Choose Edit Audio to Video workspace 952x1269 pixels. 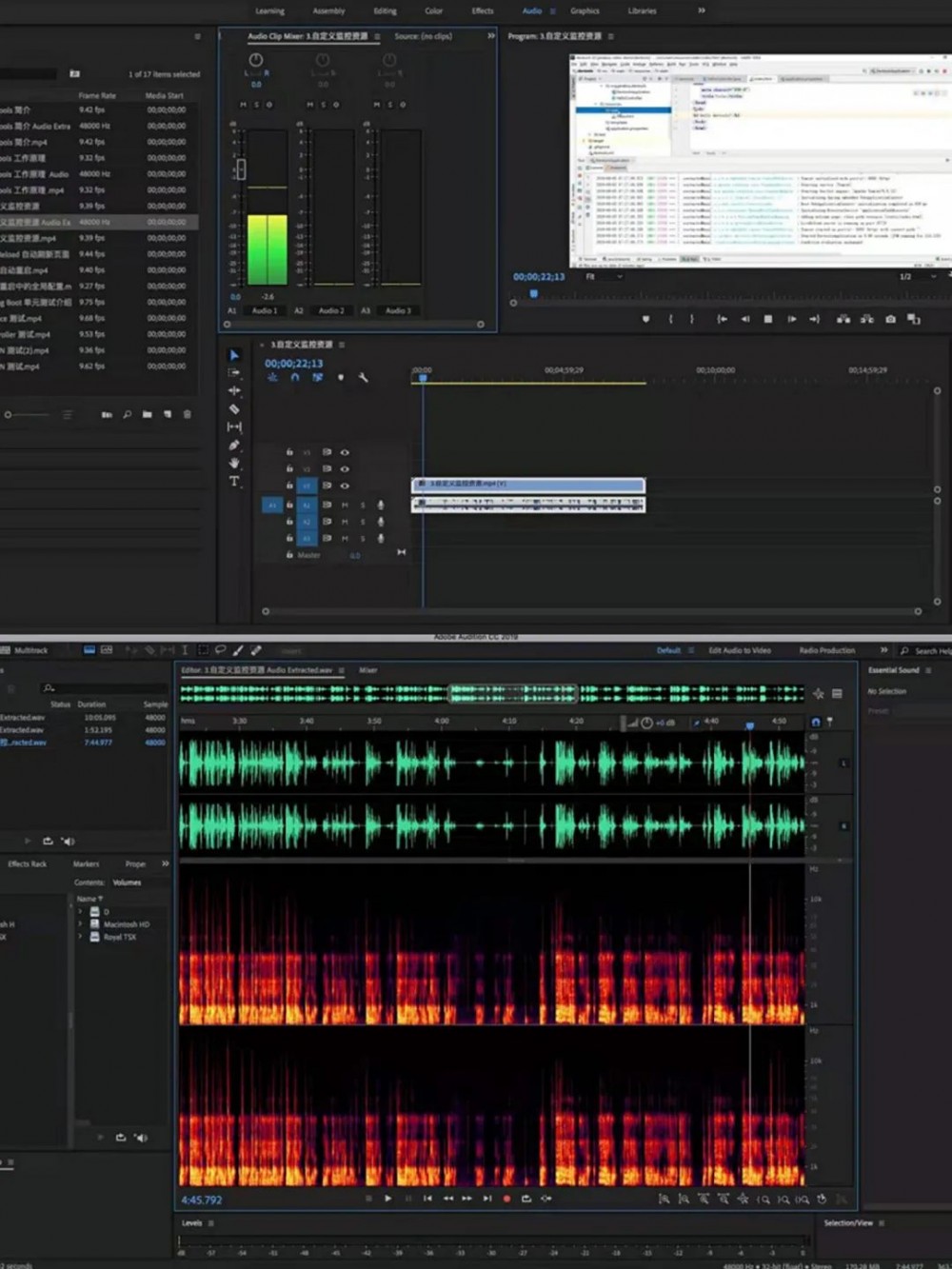click(740, 650)
